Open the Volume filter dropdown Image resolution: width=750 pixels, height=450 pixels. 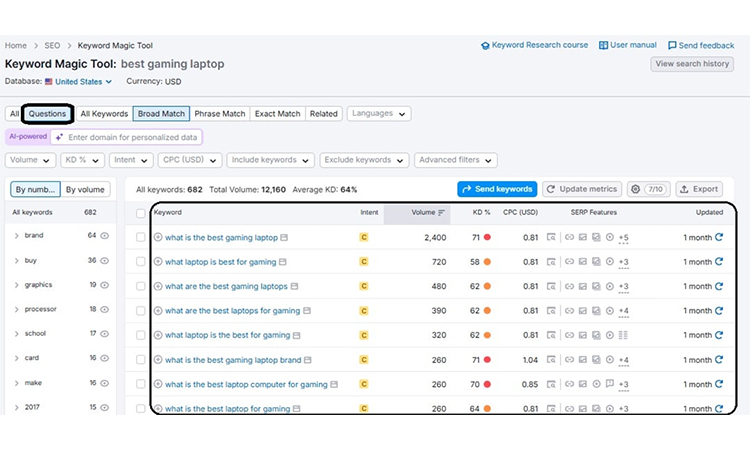coord(29,160)
